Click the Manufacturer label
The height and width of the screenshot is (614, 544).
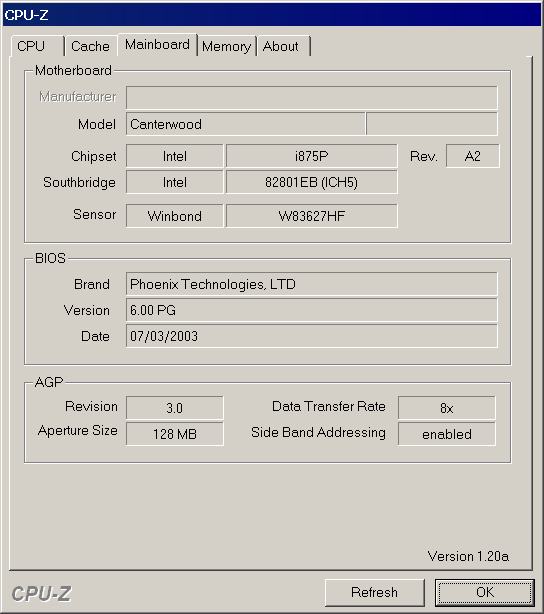pyautogui.click(x=78, y=96)
